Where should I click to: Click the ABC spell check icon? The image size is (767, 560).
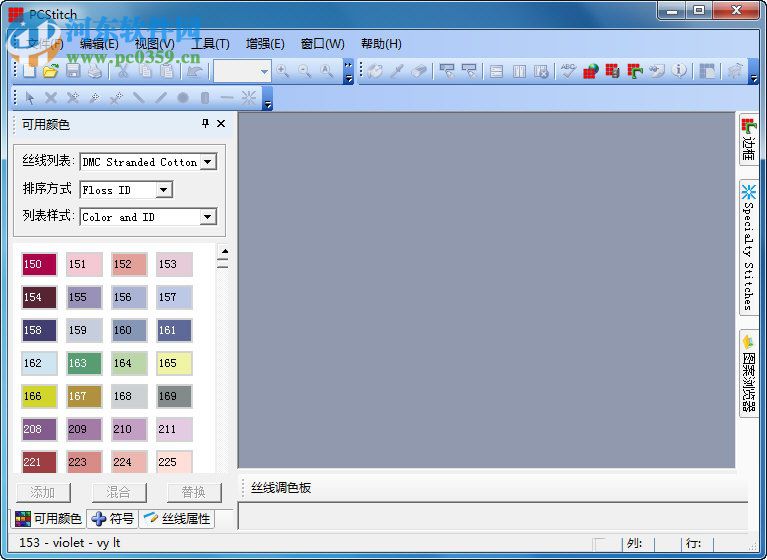568,71
